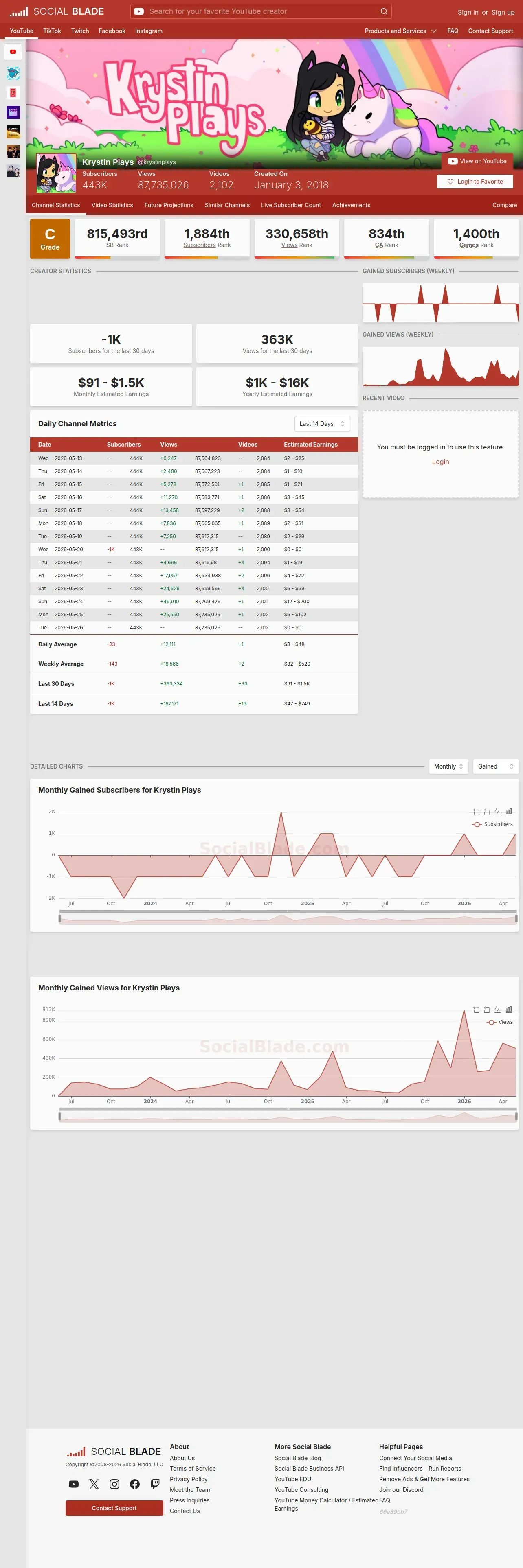
Task: Switch the Gained Views chart to line type
Action: (497, 1010)
